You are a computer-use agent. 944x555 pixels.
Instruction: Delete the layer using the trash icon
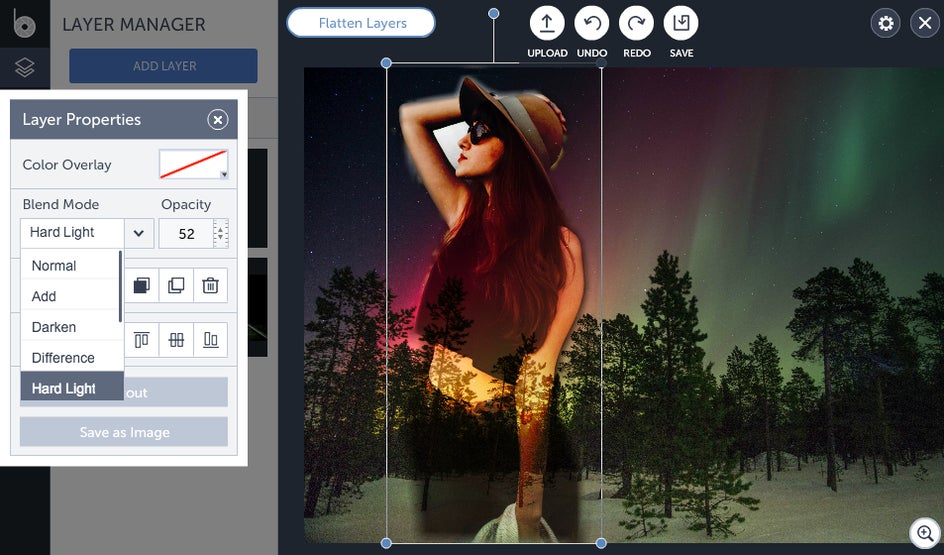point(210,285)
